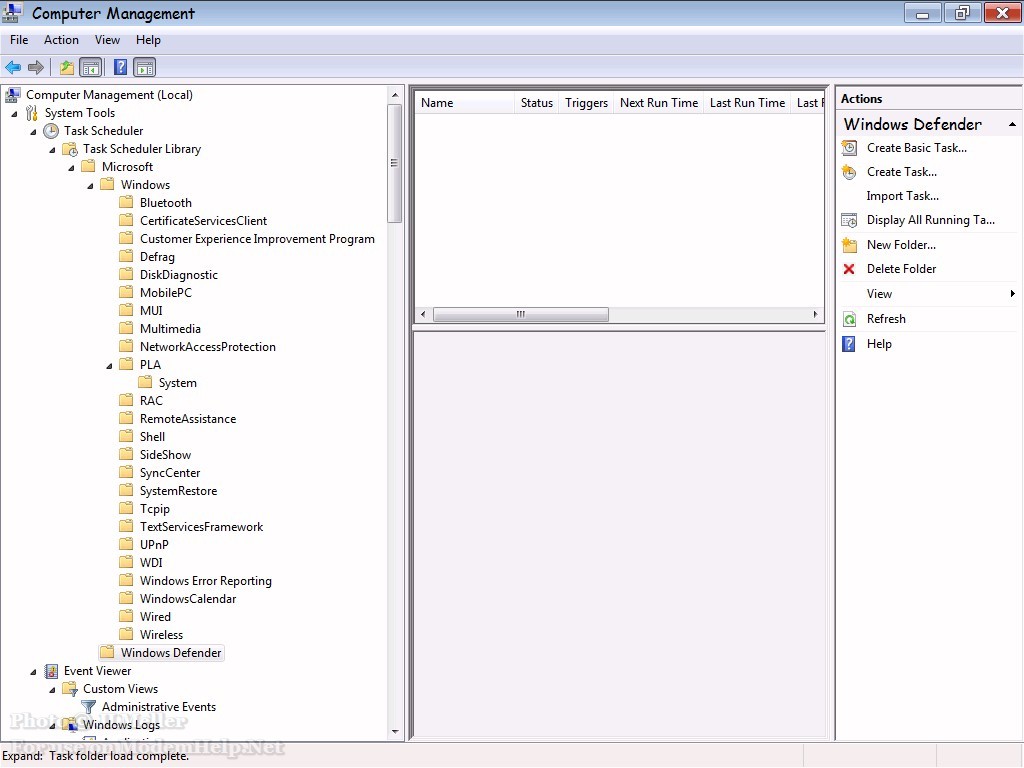Click Create Basic Task... action
This screenshot has height=768, width=1024.
pos(917,148)
